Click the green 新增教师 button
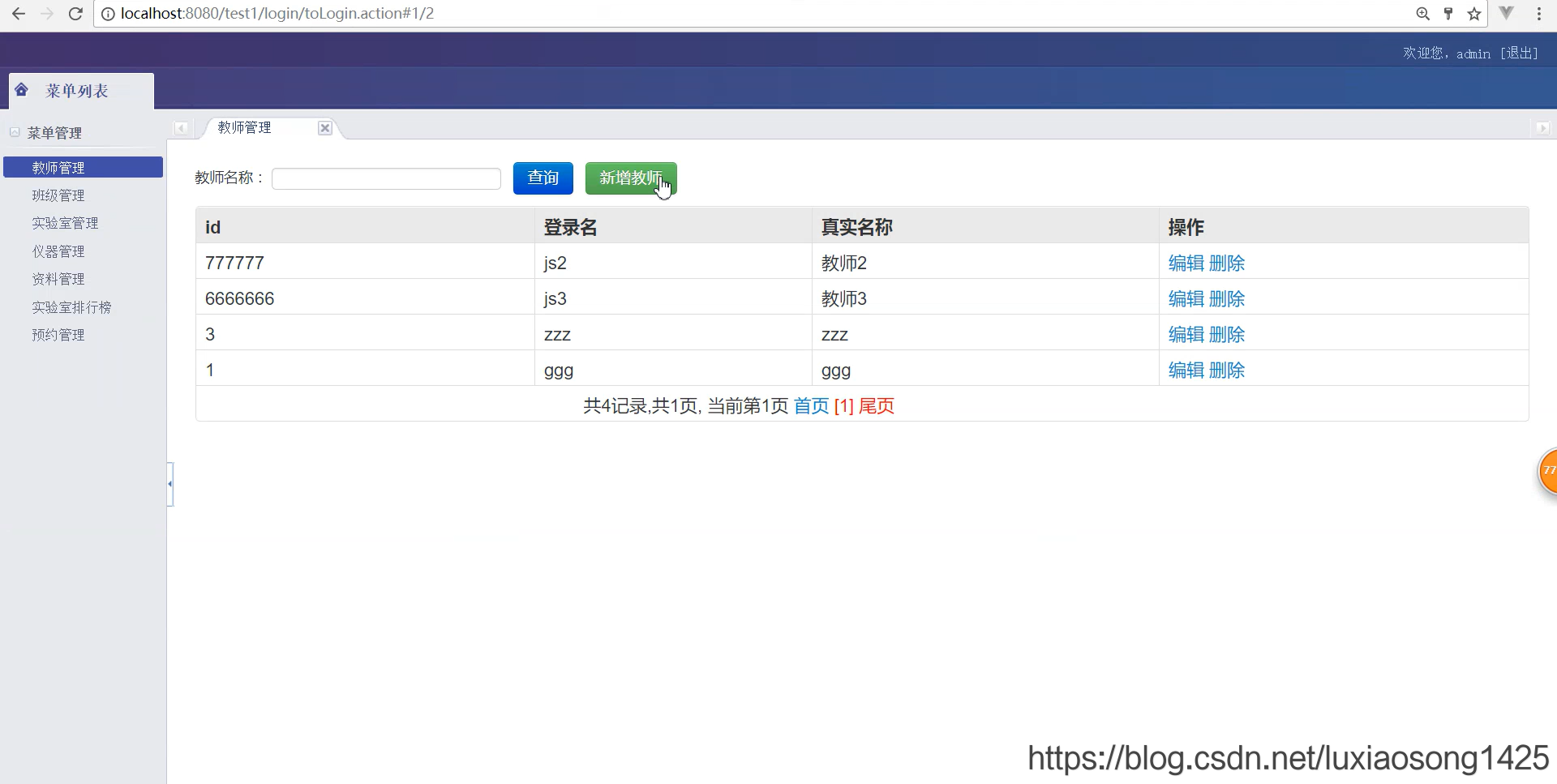The height and width of the screenshot is (784, 1557). click(631, 178)
